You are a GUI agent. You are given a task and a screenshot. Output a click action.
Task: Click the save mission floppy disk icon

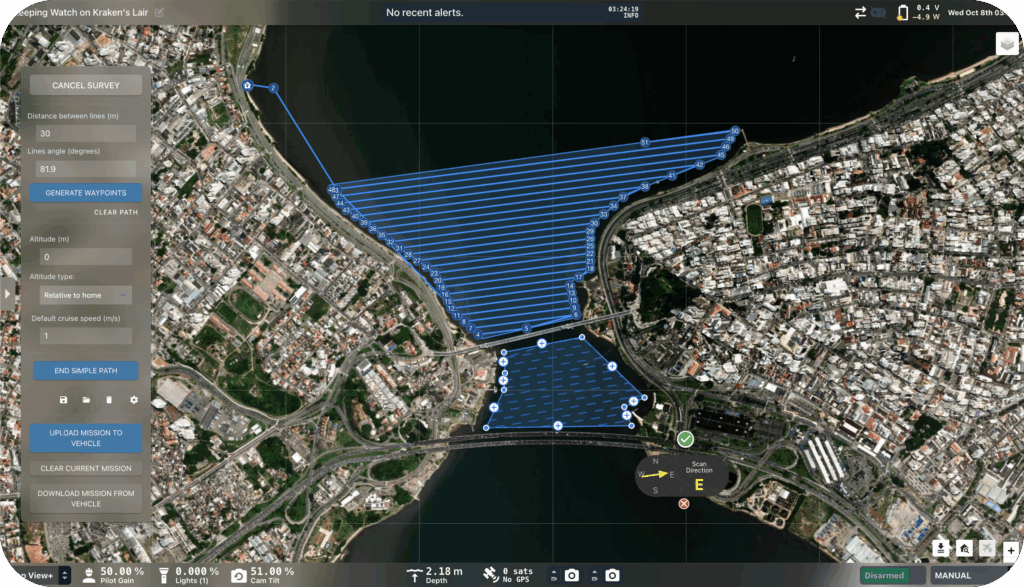pyautogui.click(x=64, y=400)
